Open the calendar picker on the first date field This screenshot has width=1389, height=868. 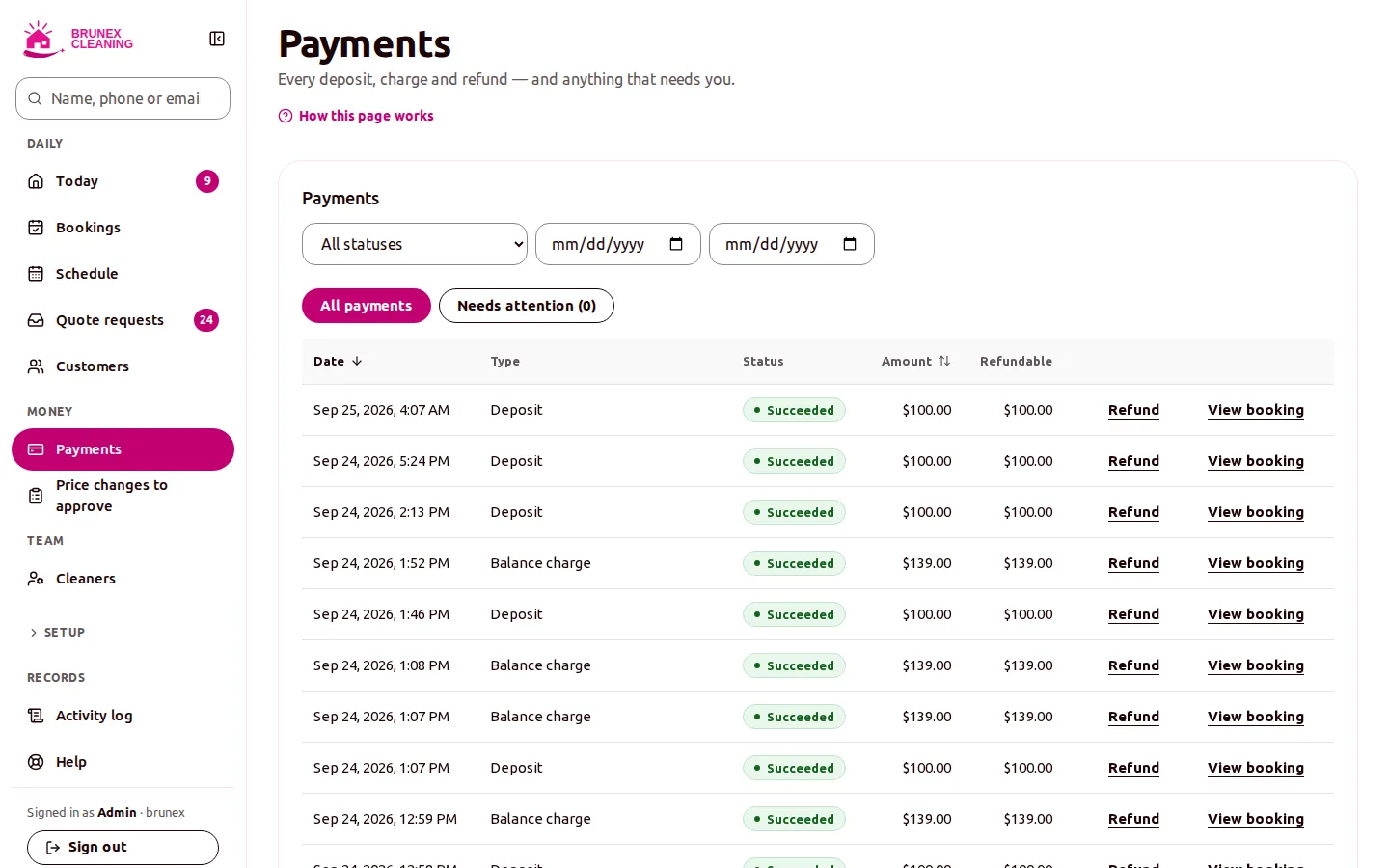676,244
